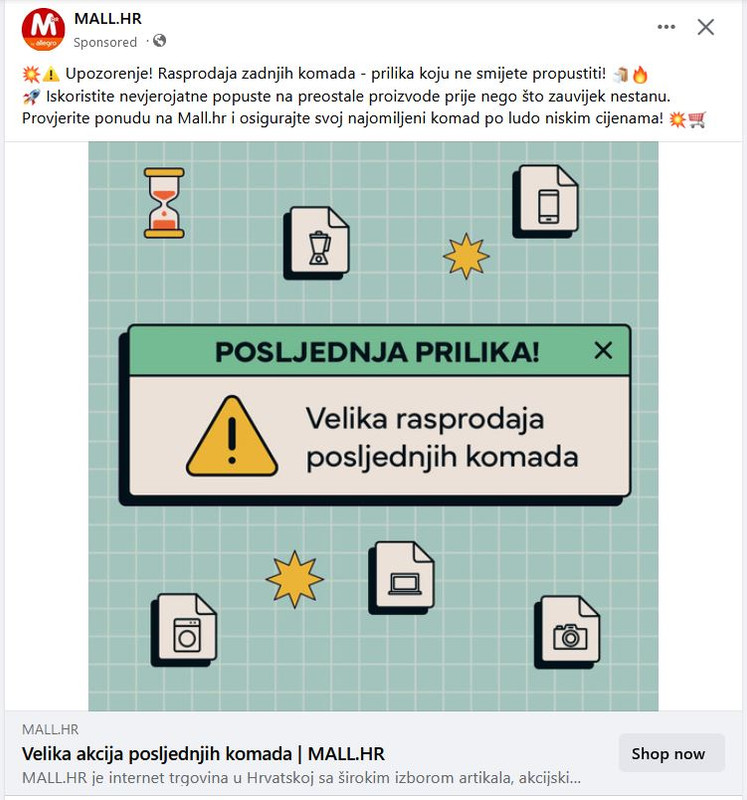
Task: Click the laptop document icon
Action: (402, 578)
